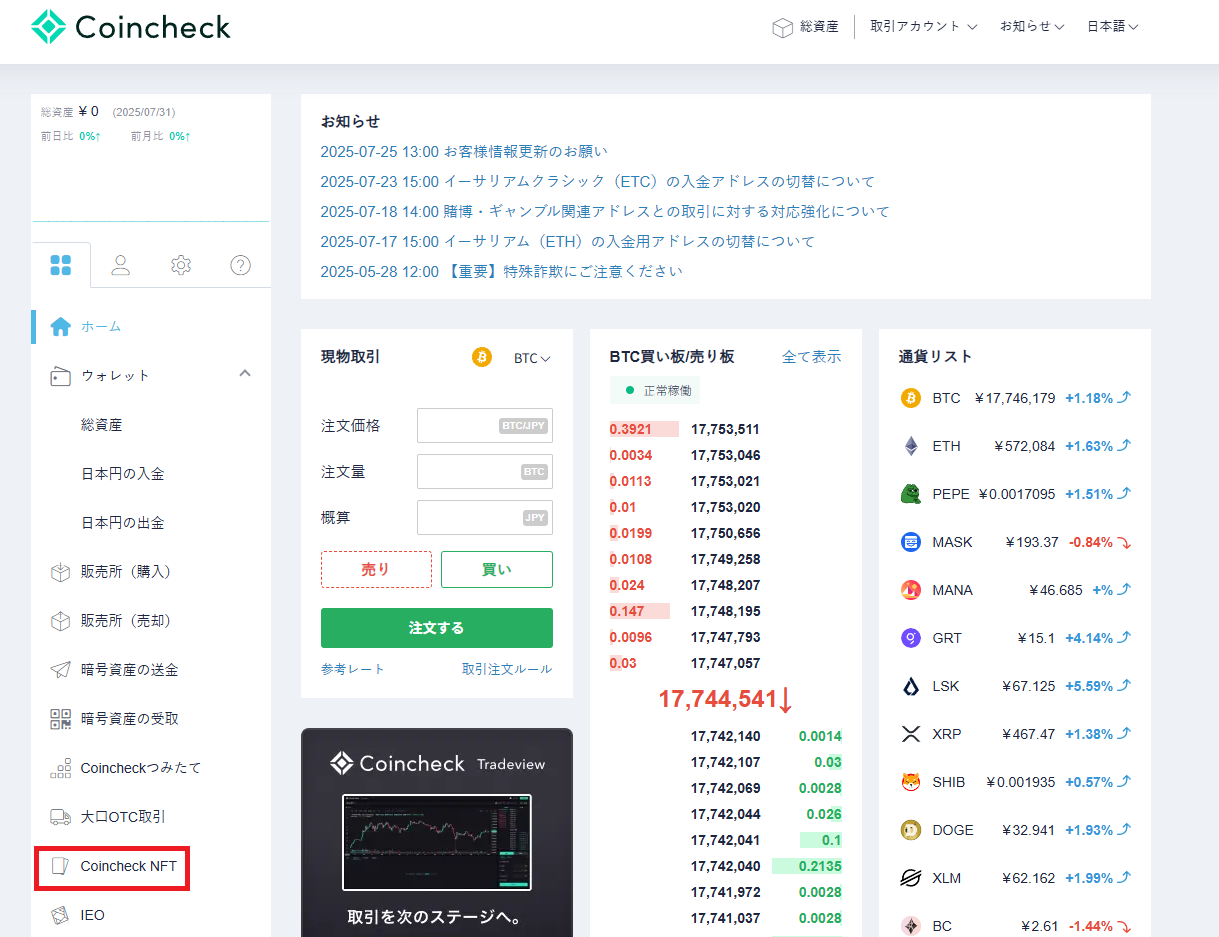The image size is (1219, 937).
Task: Select the dashboard grid tab icon
Action: pyautogui.click(x=61, y=265)
